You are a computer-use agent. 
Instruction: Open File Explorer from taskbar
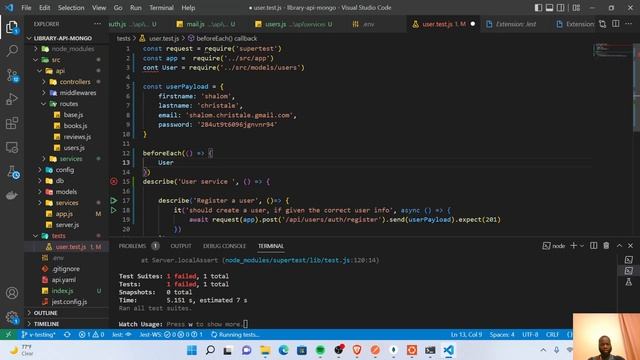tap(265, 350)
